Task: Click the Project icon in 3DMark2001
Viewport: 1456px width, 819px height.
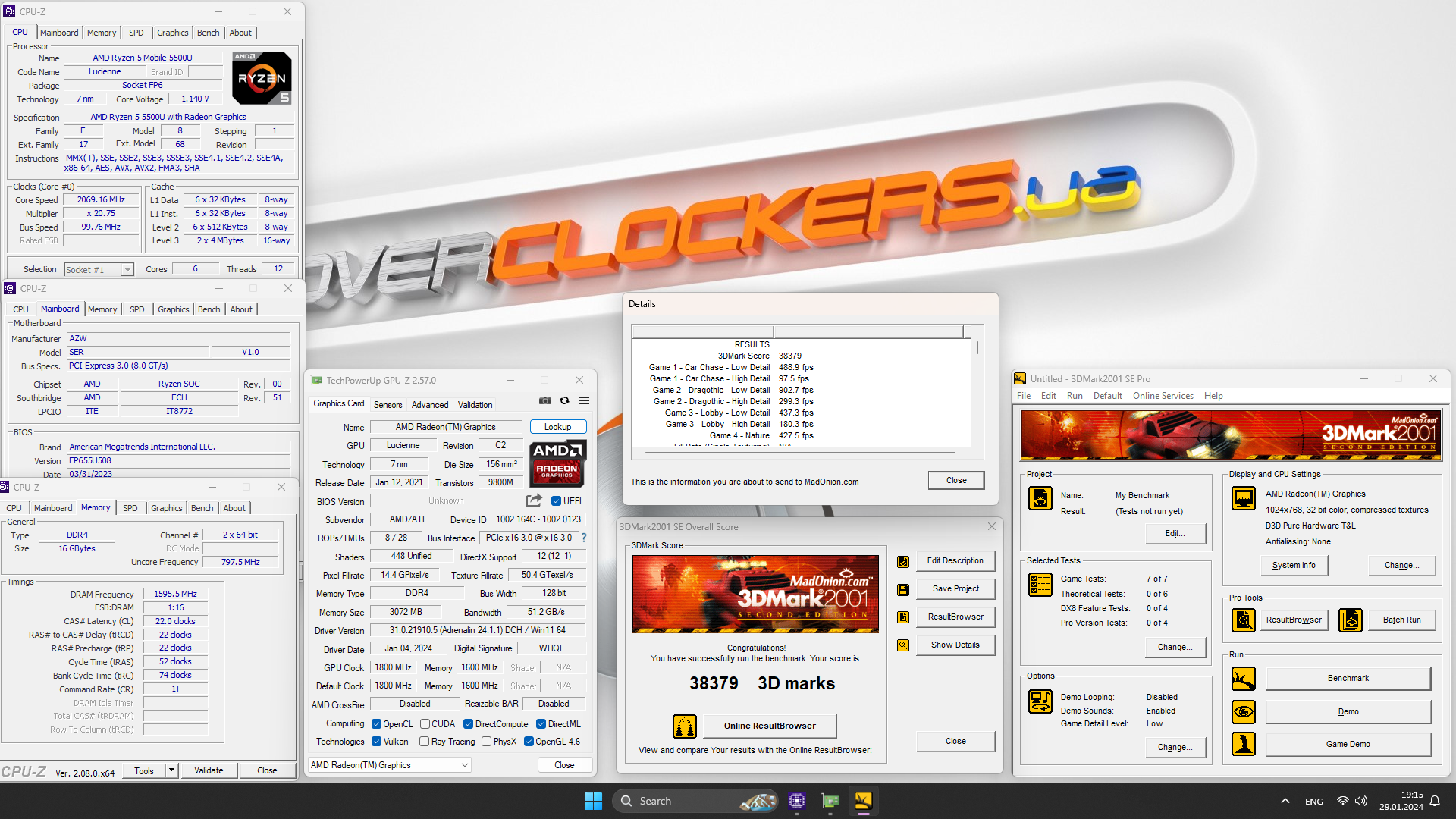Action: pos(1040,498)
